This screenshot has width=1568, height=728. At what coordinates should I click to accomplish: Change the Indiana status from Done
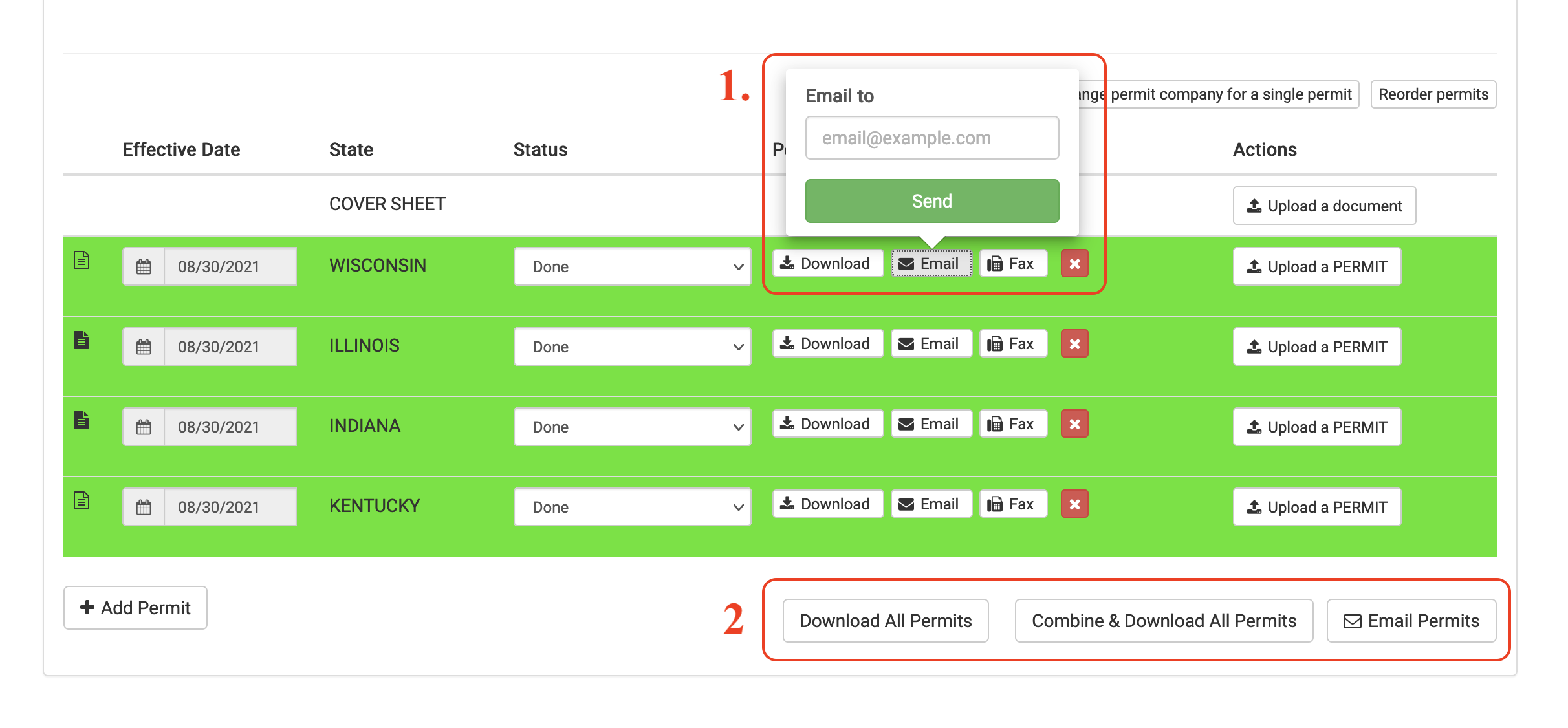[x=632, y=427]
